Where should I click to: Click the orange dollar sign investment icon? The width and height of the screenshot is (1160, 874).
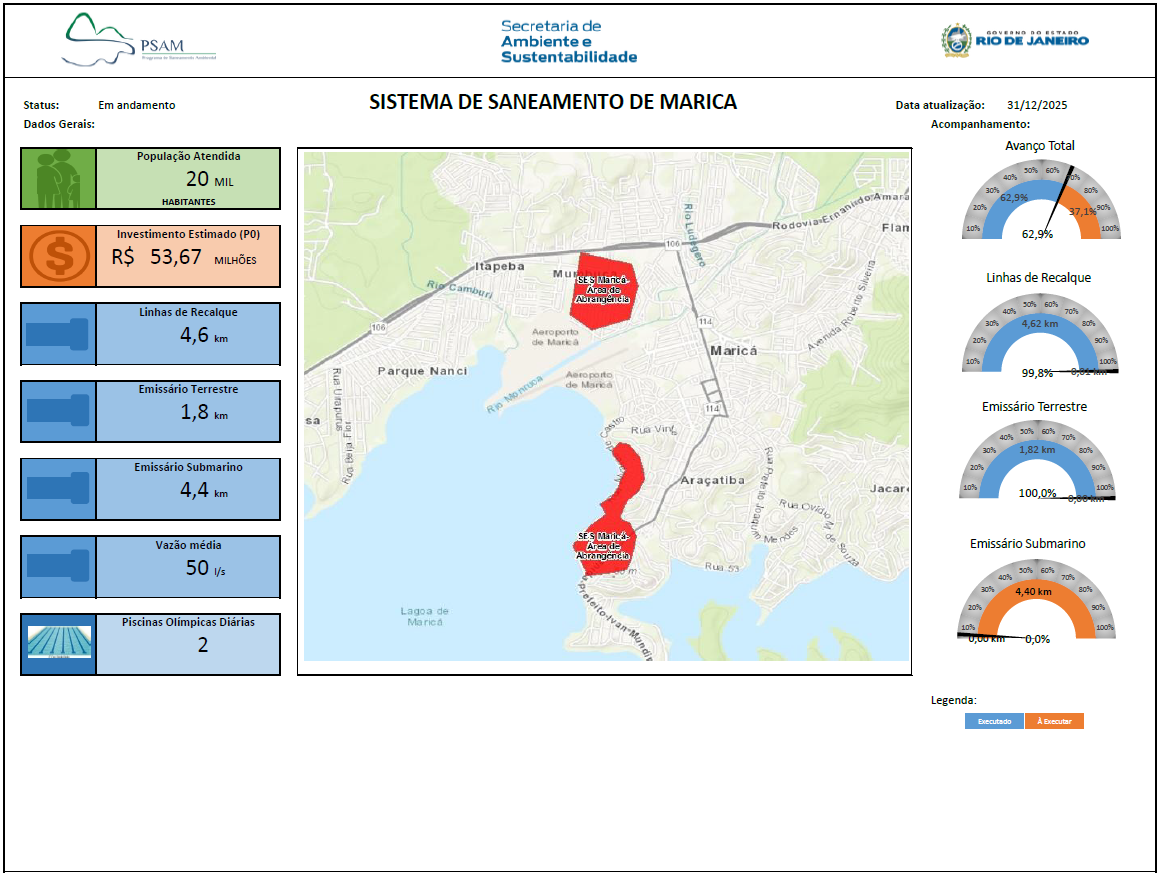tap(58, 257)
